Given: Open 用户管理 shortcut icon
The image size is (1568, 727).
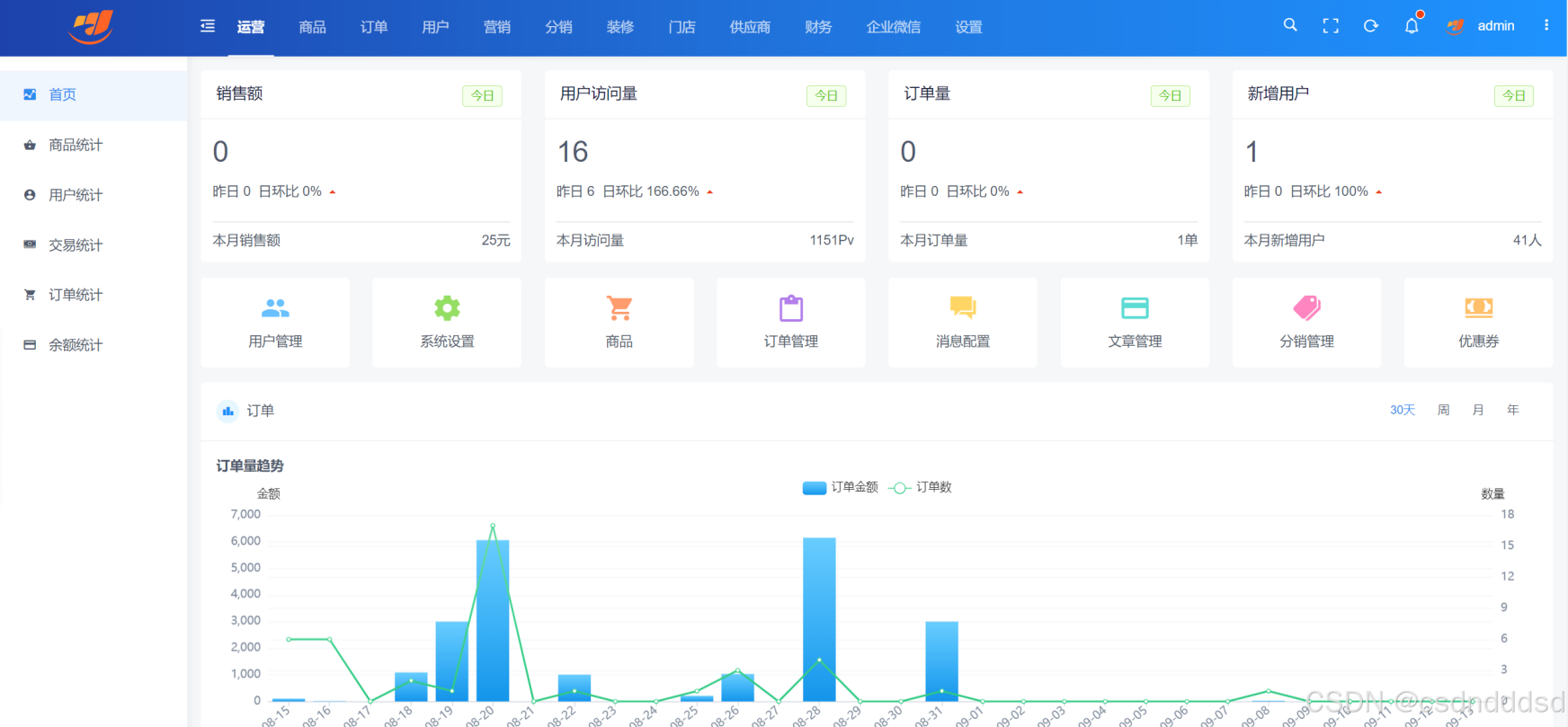Looking at the screenshot, I should pos(275,308).
